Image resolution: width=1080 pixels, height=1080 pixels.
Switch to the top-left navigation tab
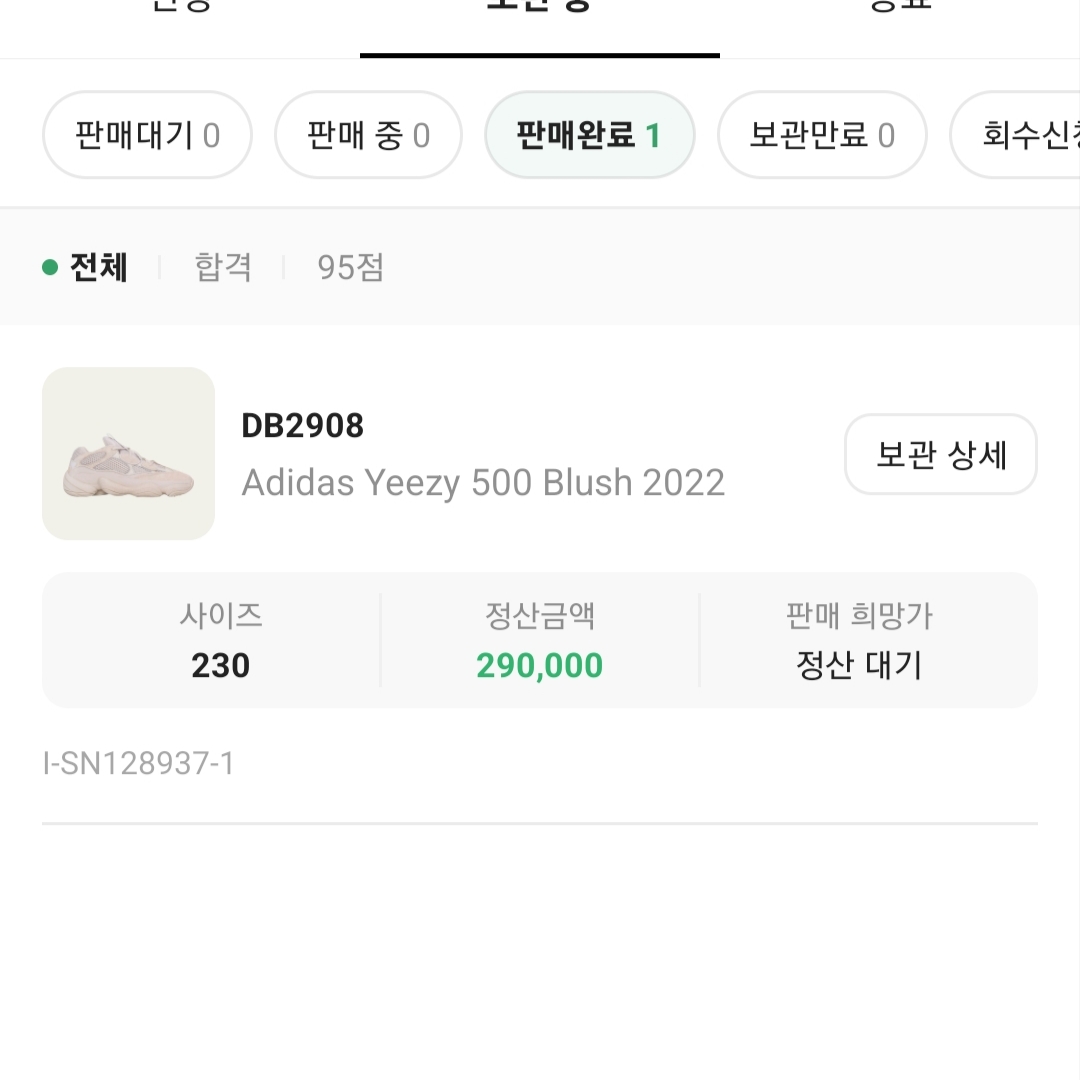point(180,10)
